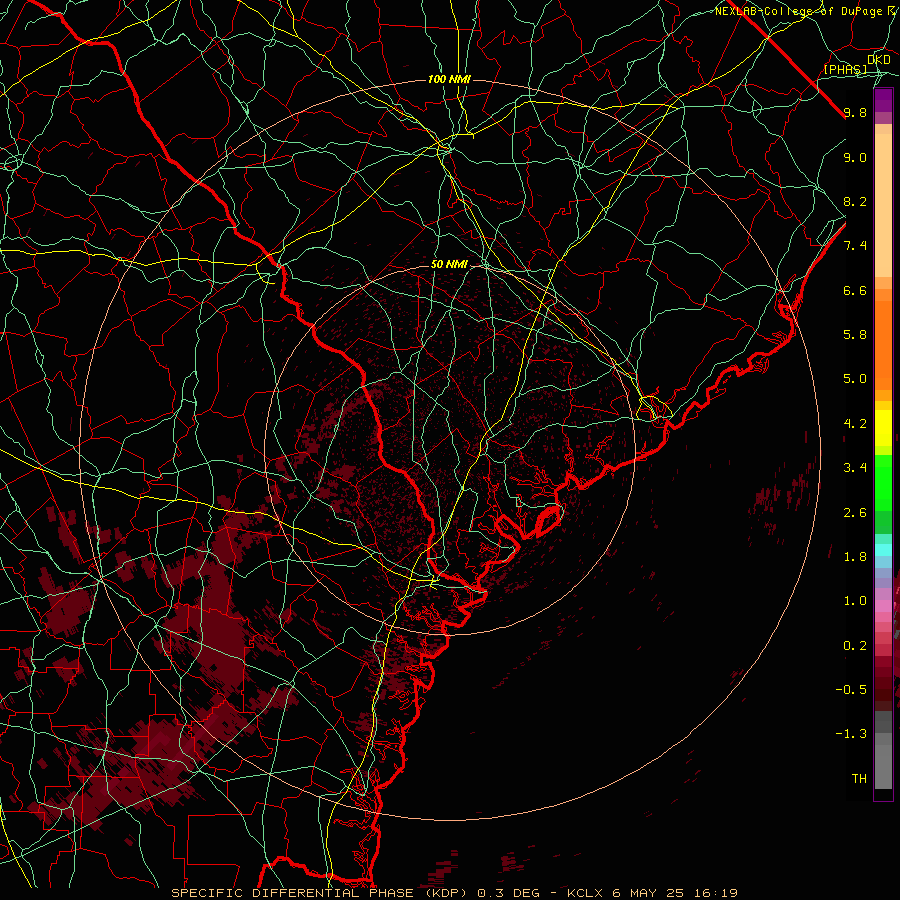Pick the bright green band of the color scale
Viewport: 900px width, 900px height.
coord(883,482)
